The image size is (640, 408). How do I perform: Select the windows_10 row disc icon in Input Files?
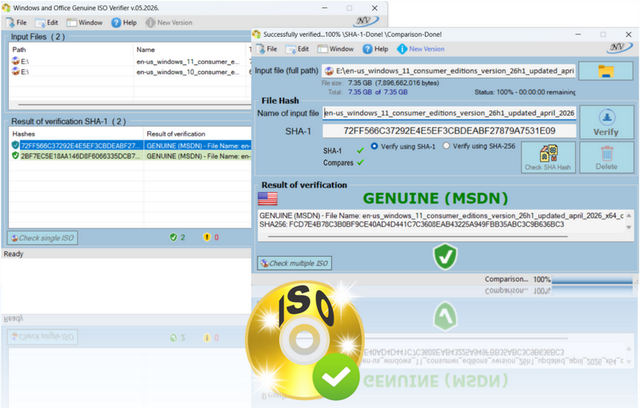tap(16, 71)
